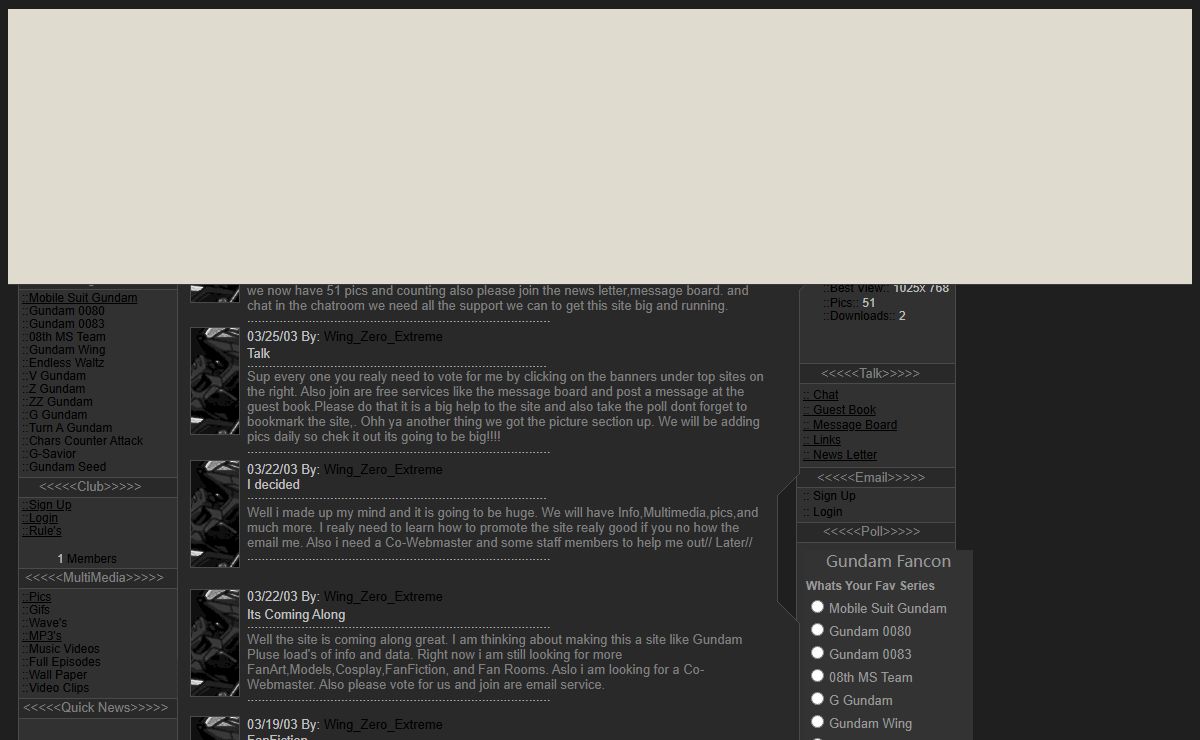Open the Turn A Gundam page

pyautogui.click(x=67, y=428)
